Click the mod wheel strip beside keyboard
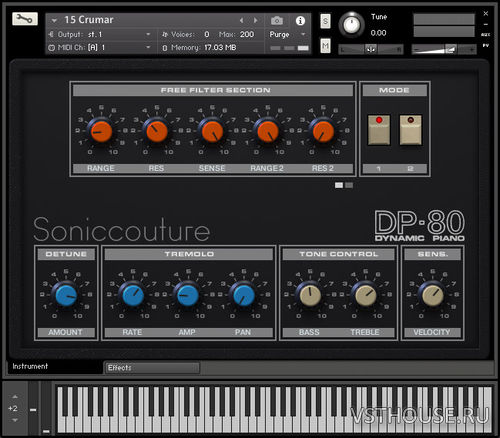This screenshot has height=438, width=500. click(46, 408)
